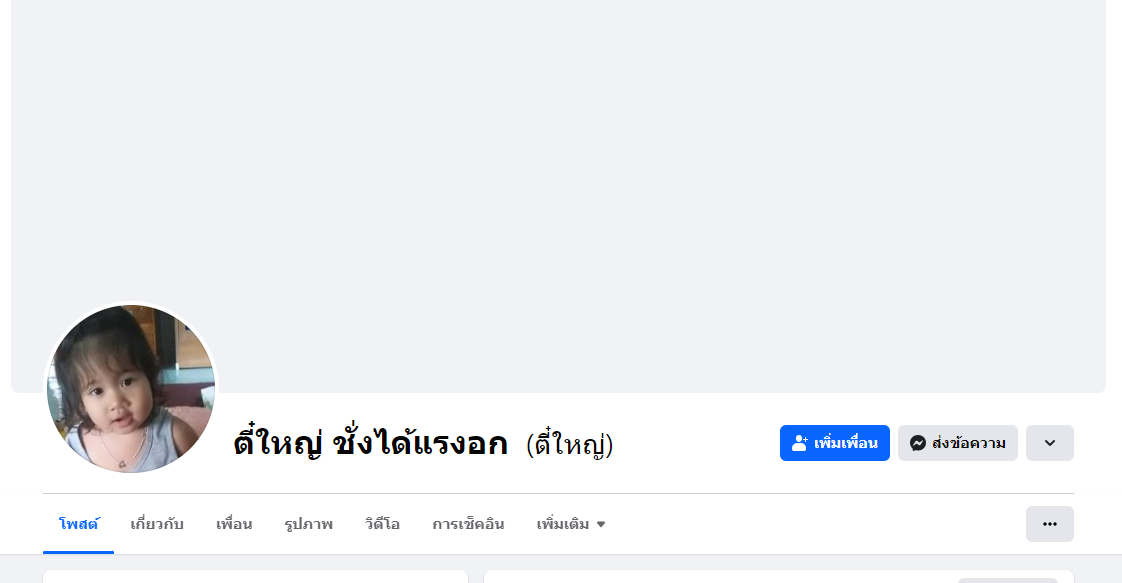Show the วิดีโอ tab
This screenshot has height=583, width=1122.
click(x=382, y=524)
